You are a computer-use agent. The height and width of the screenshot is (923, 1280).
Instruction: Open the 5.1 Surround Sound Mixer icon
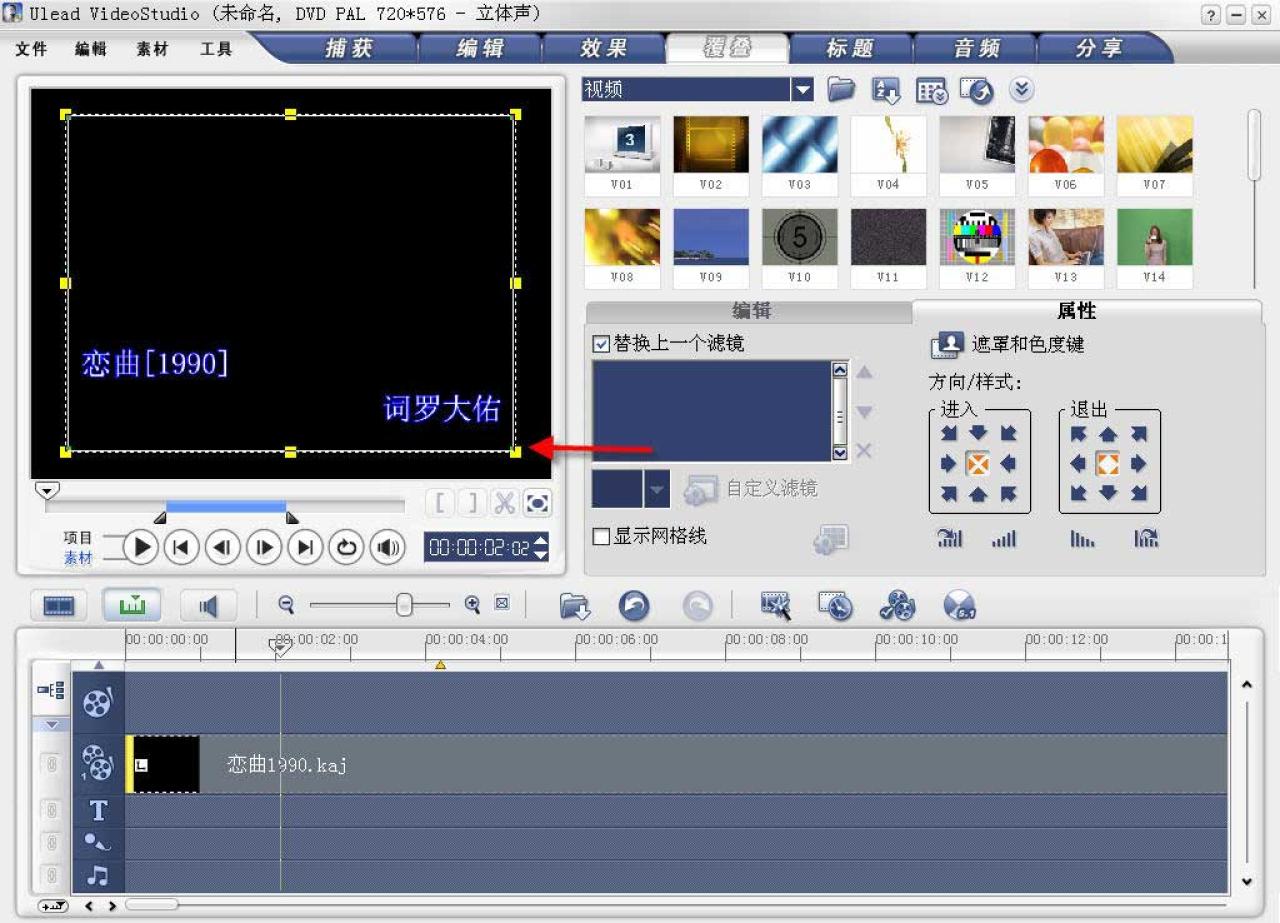click(x=957, y=605)
